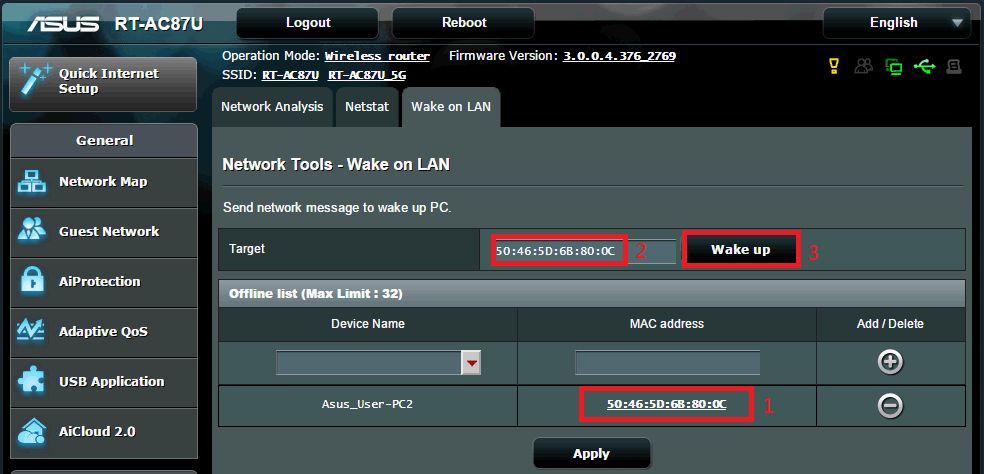Click the guest network users status icon
984x474 pixels.
pos(863,67)
